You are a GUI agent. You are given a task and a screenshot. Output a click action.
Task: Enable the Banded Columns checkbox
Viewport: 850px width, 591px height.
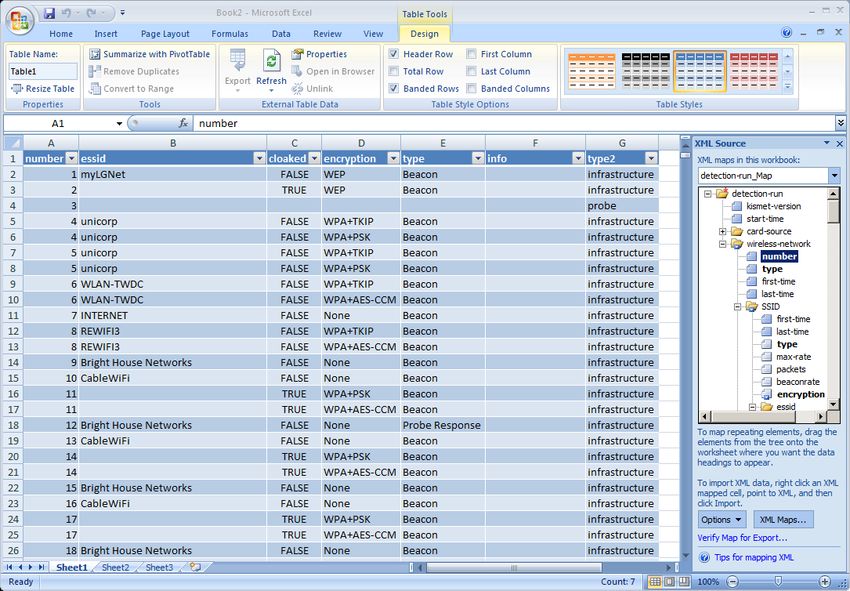[472, 88]
